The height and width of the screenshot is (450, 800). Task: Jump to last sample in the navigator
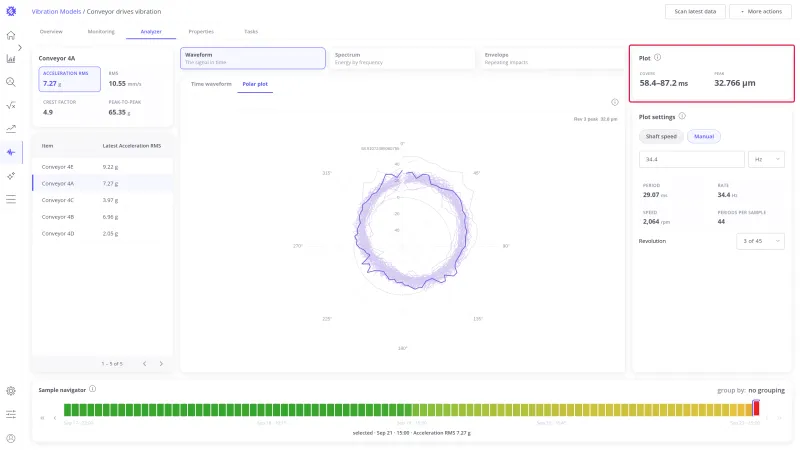[780, 418]
